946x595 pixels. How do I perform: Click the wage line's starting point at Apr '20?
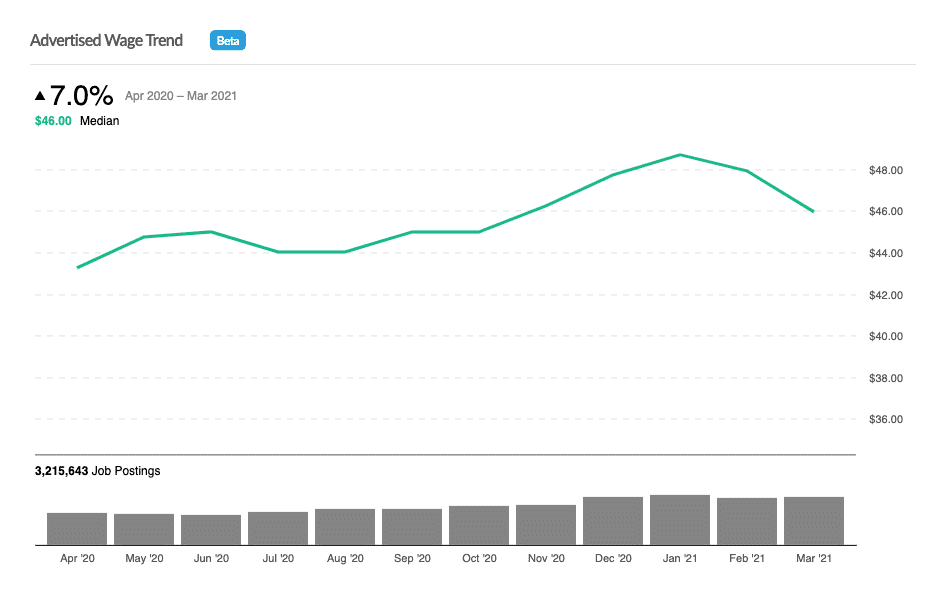click(78, 267)
